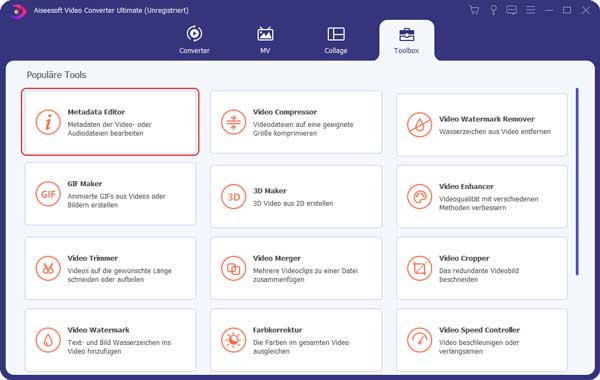Image resolution: width=600 pixels, height=380 pixels.
Task: Click the 3D Maker icon
Action: (233, 196)
